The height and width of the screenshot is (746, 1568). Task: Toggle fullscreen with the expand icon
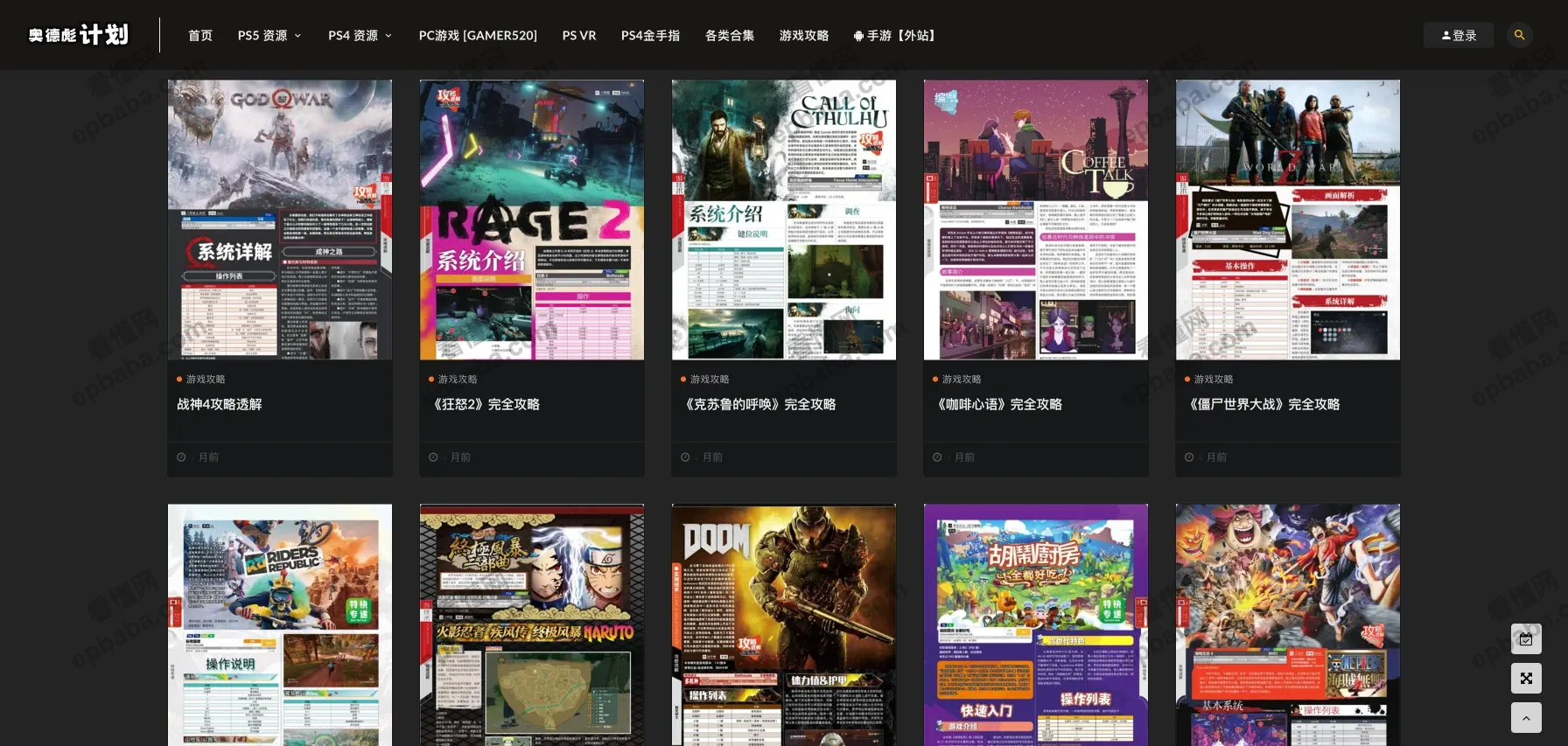pyautogui.click(x=1526, y=679)
